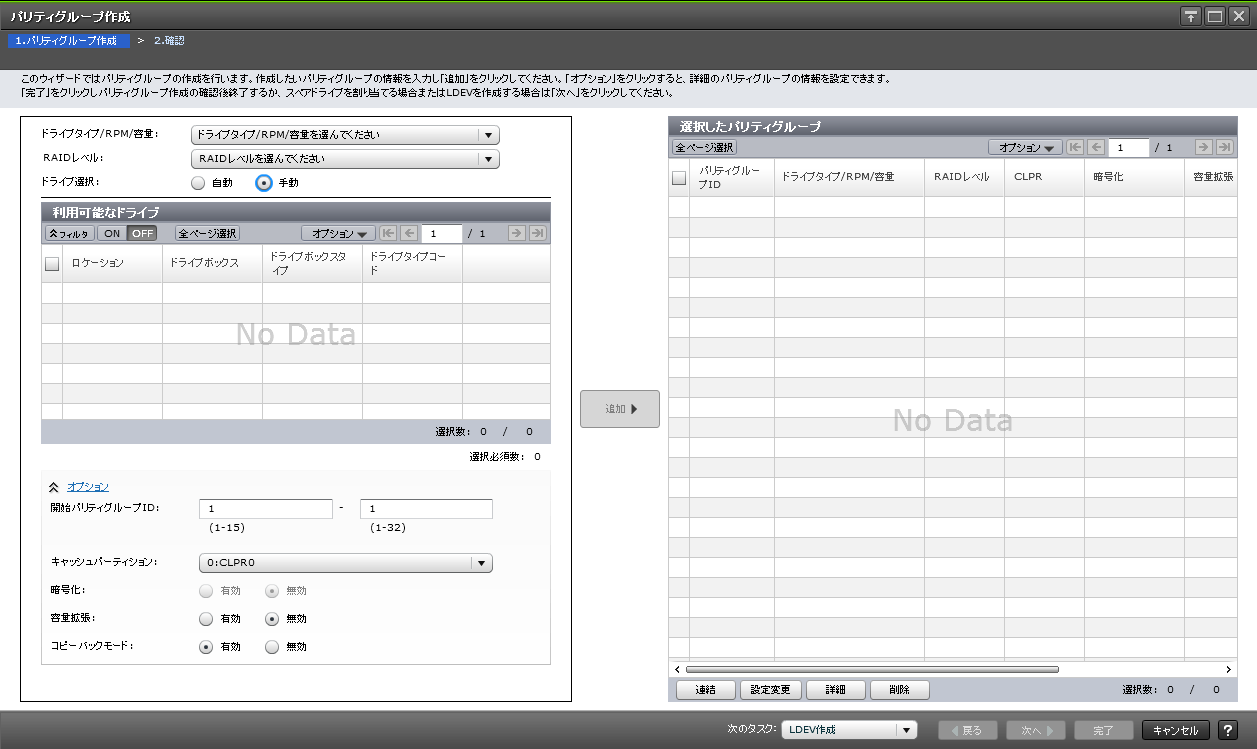Turn filter OFF in the available drives table
The image size is (1257, 749).
[x=142, y=232]
